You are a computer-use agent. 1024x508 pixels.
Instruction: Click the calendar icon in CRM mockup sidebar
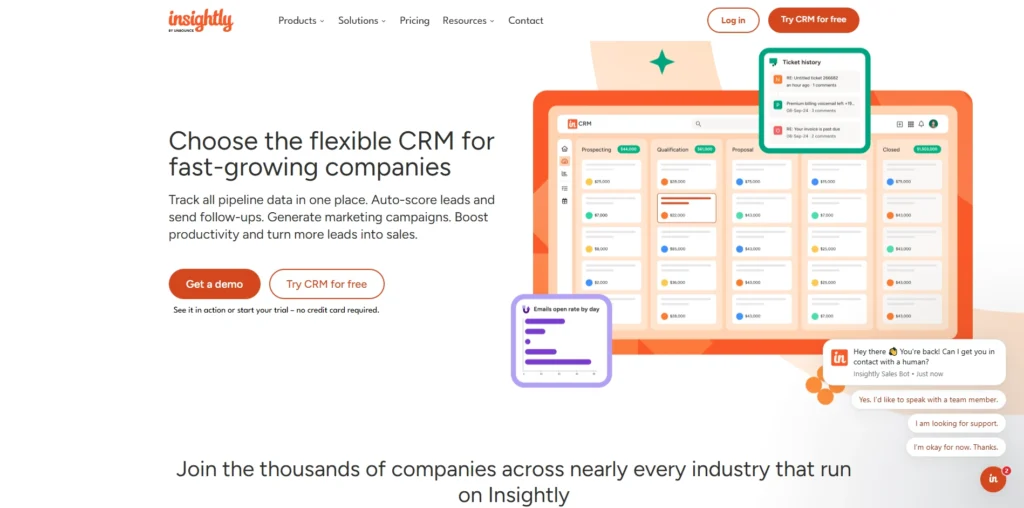click(564, 201)
